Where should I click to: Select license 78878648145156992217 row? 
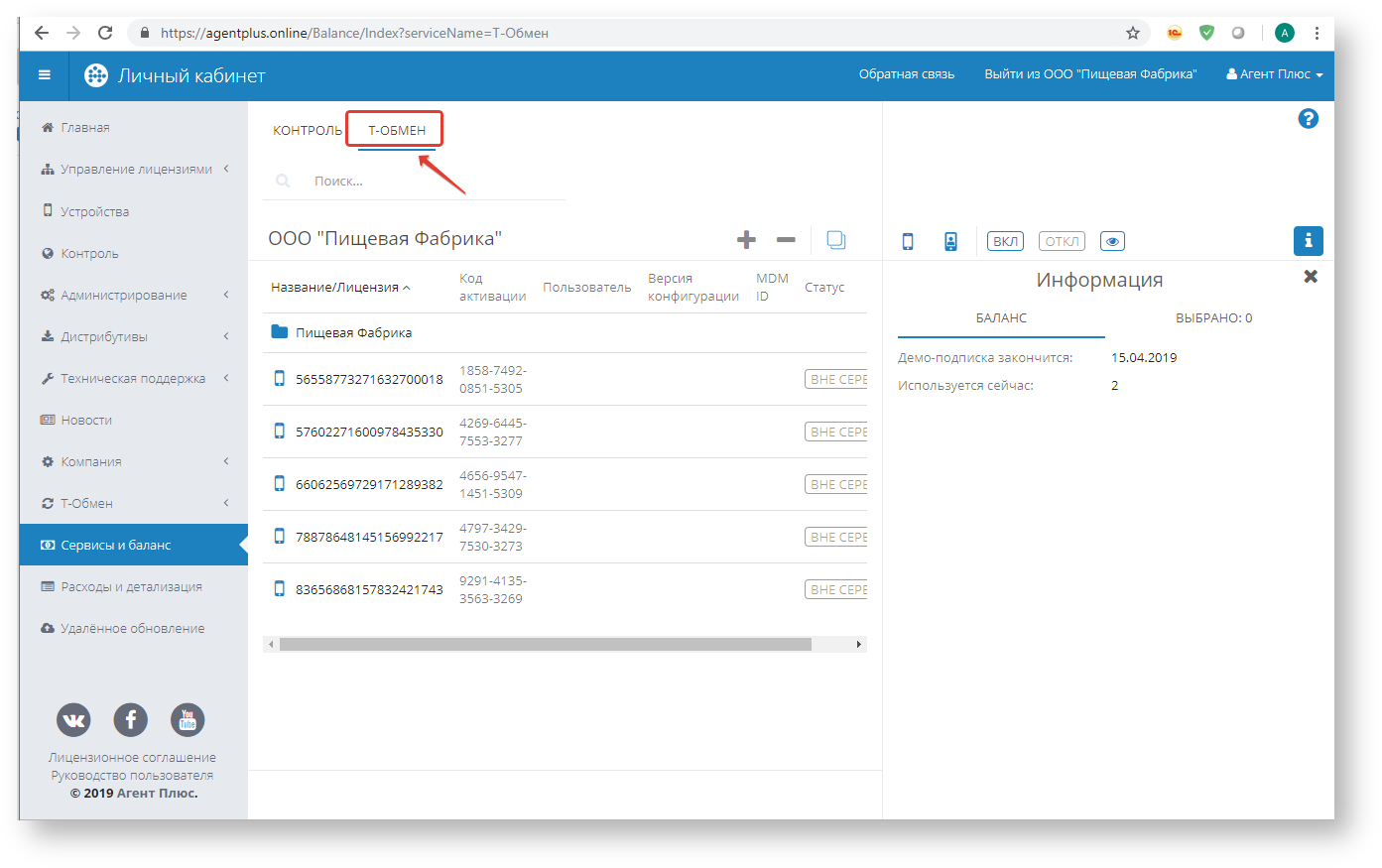tap(565, 537)
